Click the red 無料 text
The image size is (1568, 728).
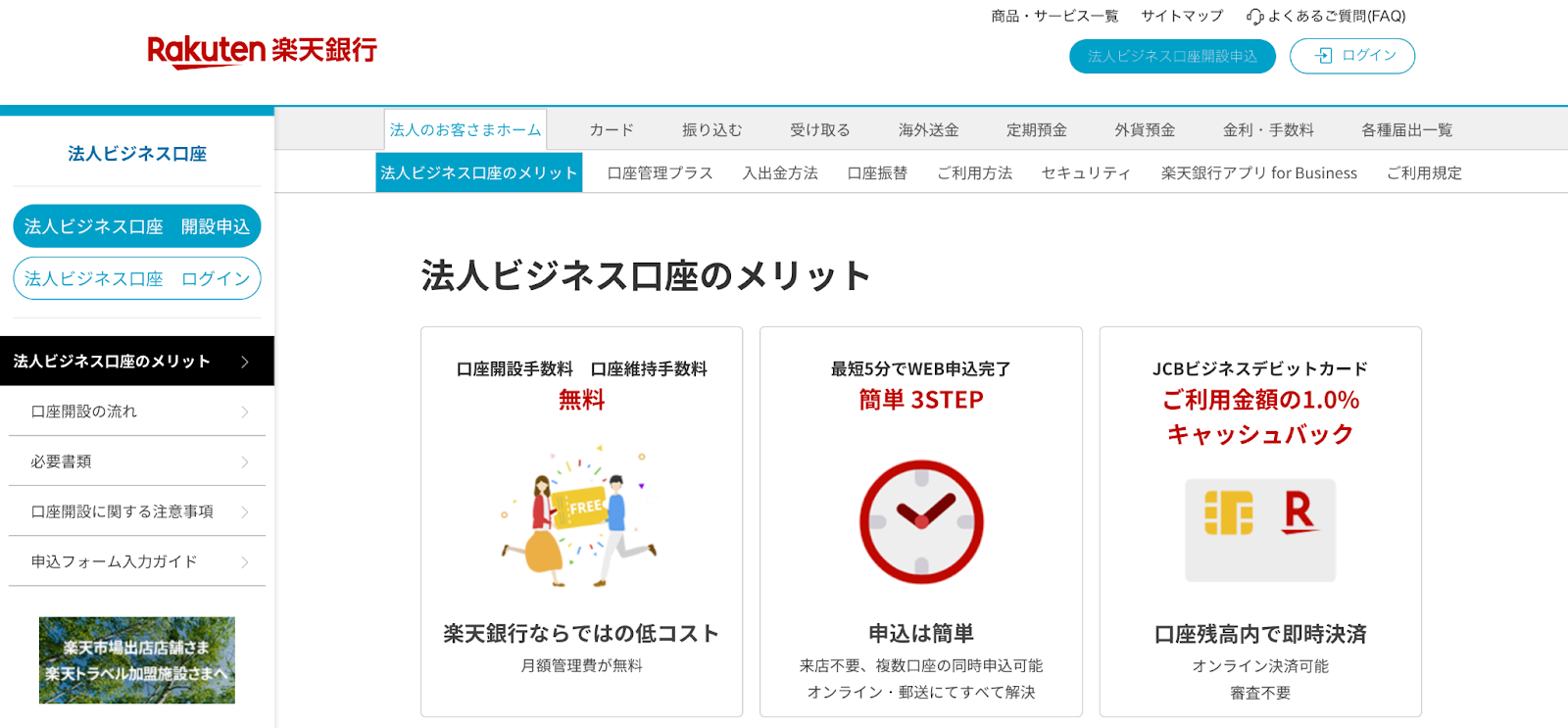click(x=582, y=400)
